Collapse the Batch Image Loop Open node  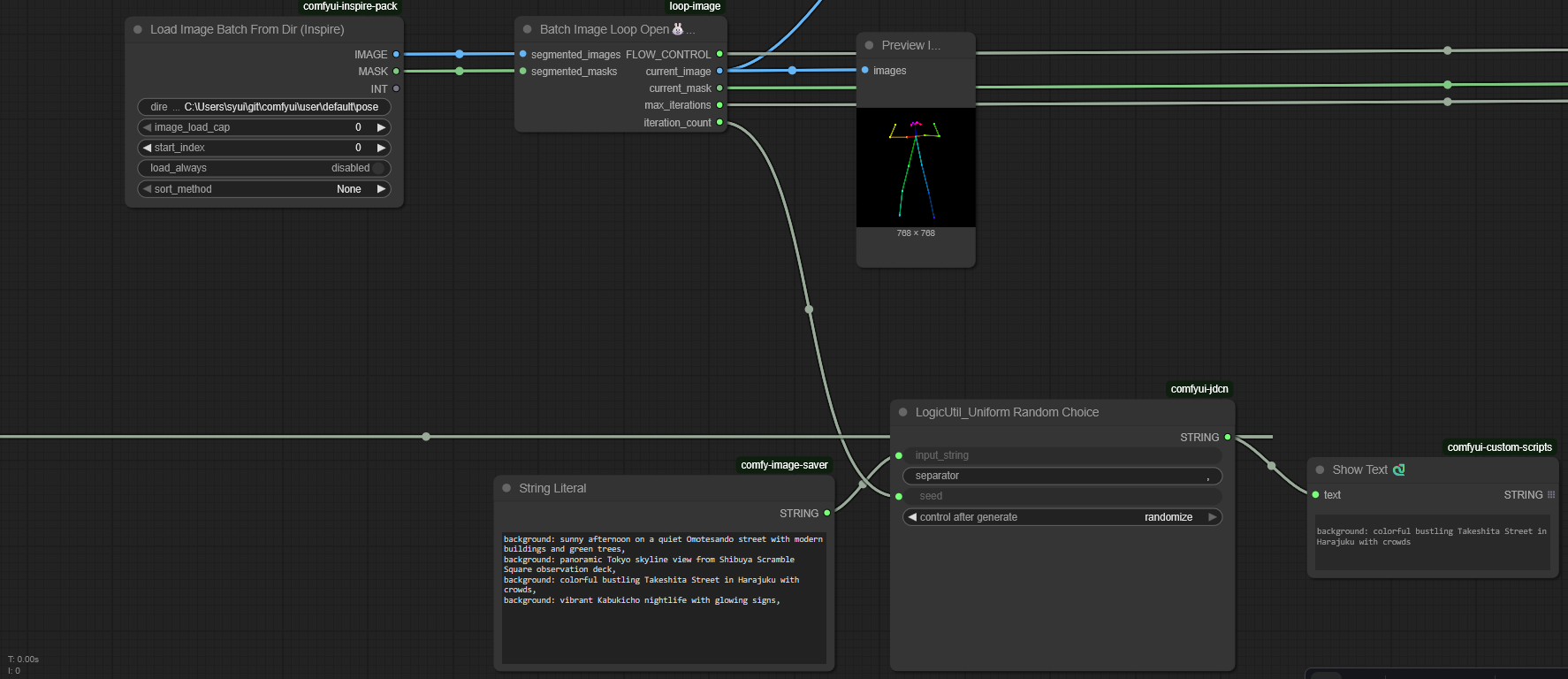(528, 29)
